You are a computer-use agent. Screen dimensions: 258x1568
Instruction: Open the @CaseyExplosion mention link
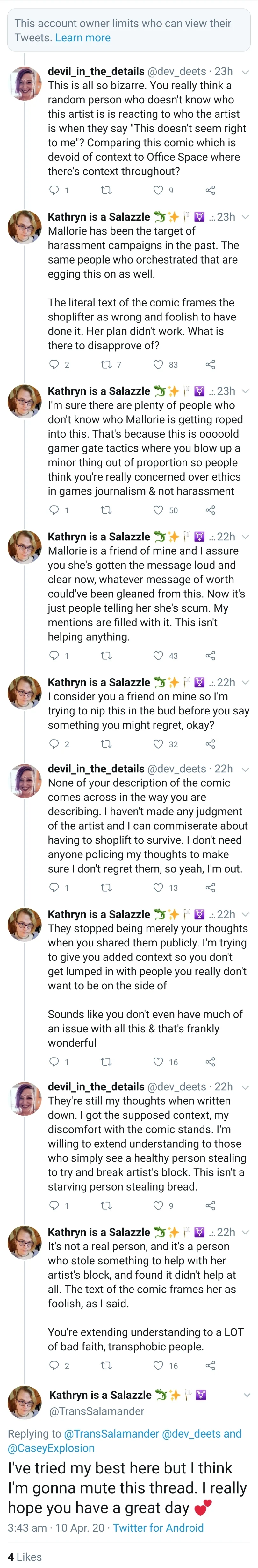tap(51, 1448)
